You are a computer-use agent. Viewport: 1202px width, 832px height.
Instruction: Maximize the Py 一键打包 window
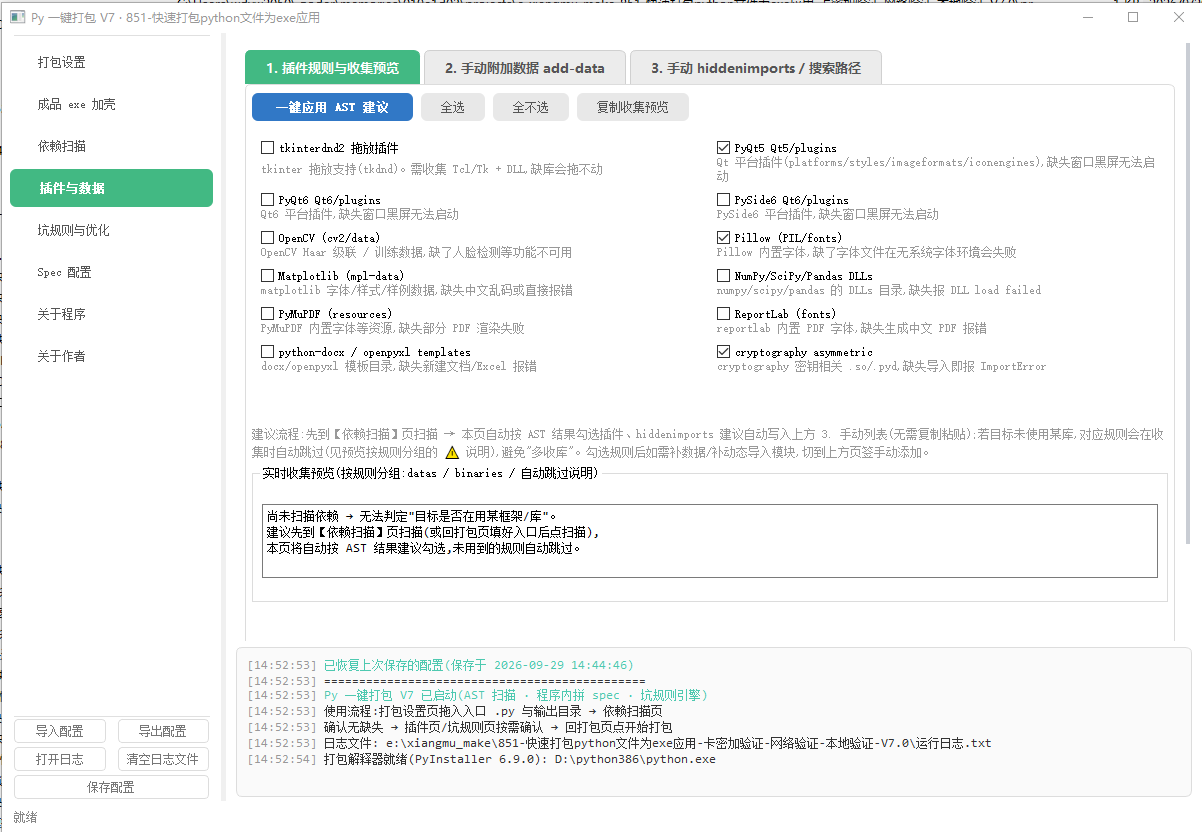click(x=1132, y=17)
